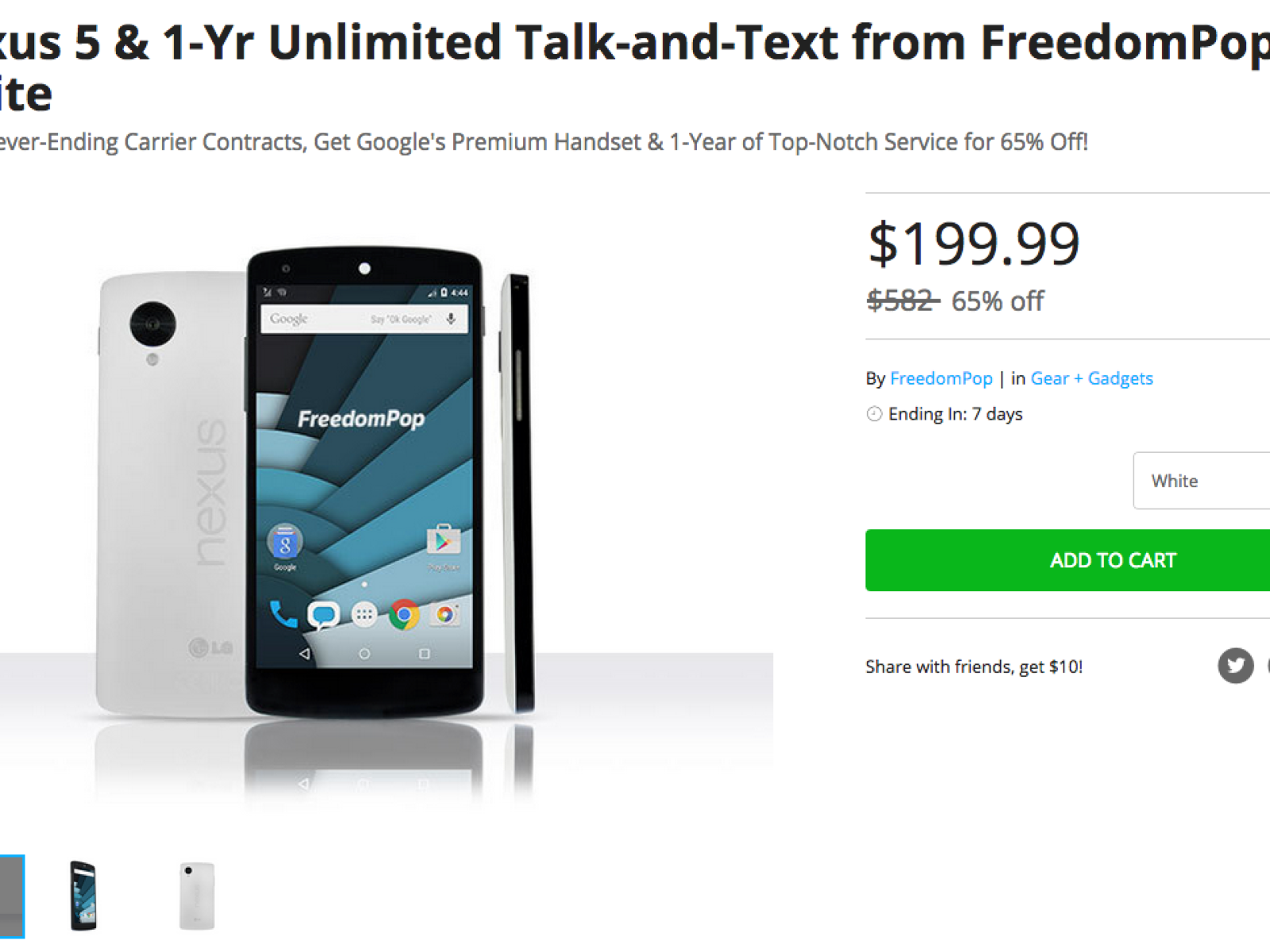The width and height of the screenshot is (1270, 952).
Task: Click the clock icon beside Ending In
Action: point(874,414)
